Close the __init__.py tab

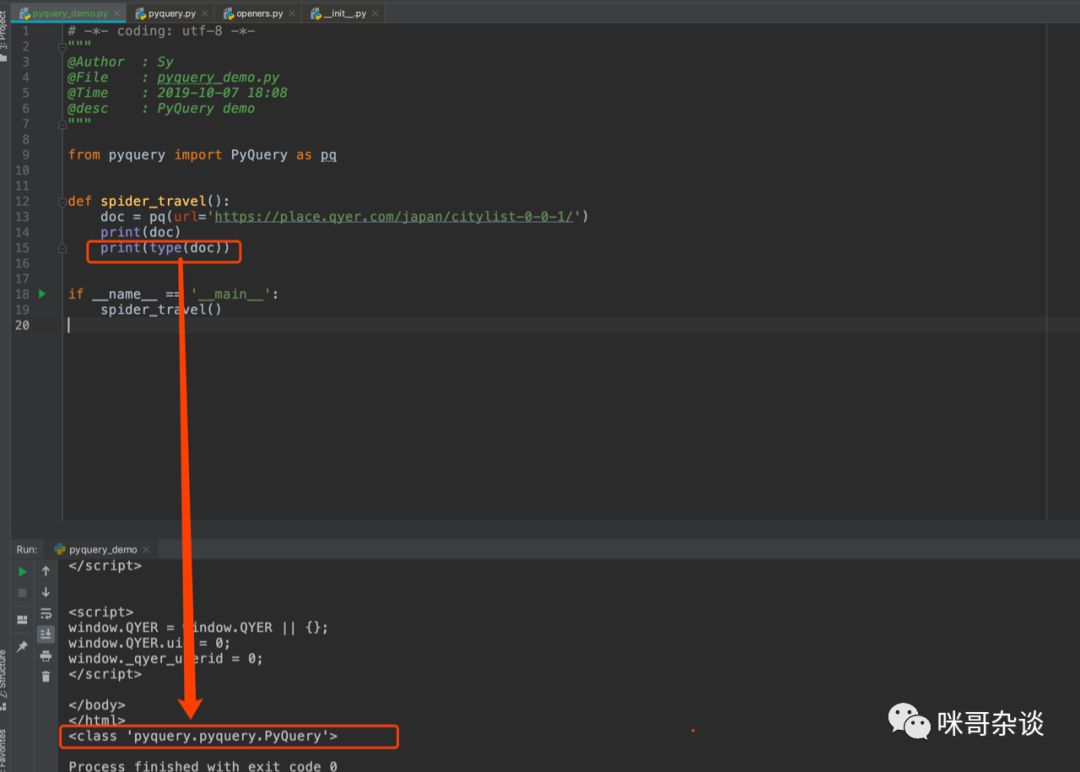click(x=375, y=13)
